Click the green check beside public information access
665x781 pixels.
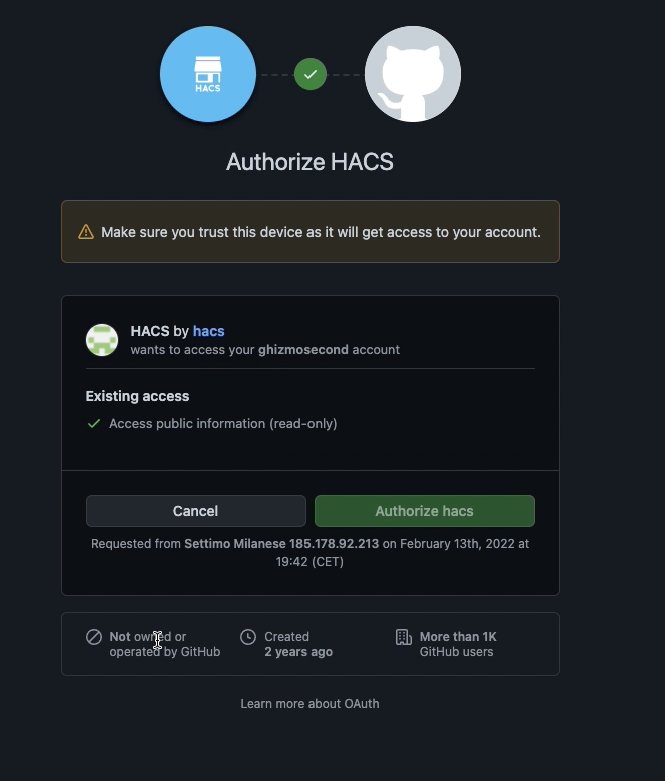(94, 423)
